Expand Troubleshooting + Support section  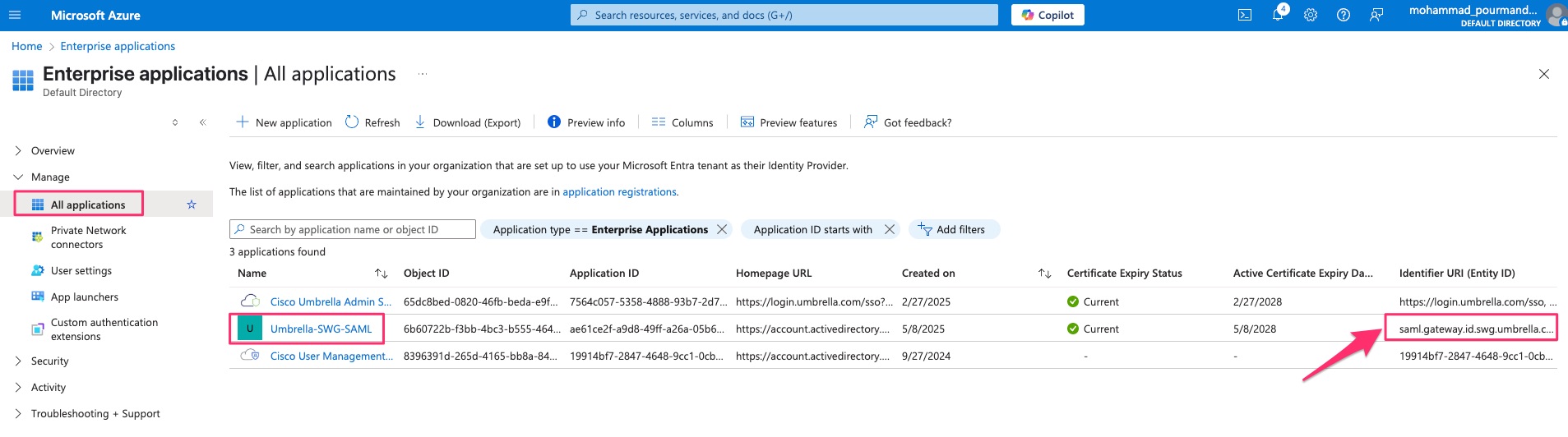click(x=18, y=413)
